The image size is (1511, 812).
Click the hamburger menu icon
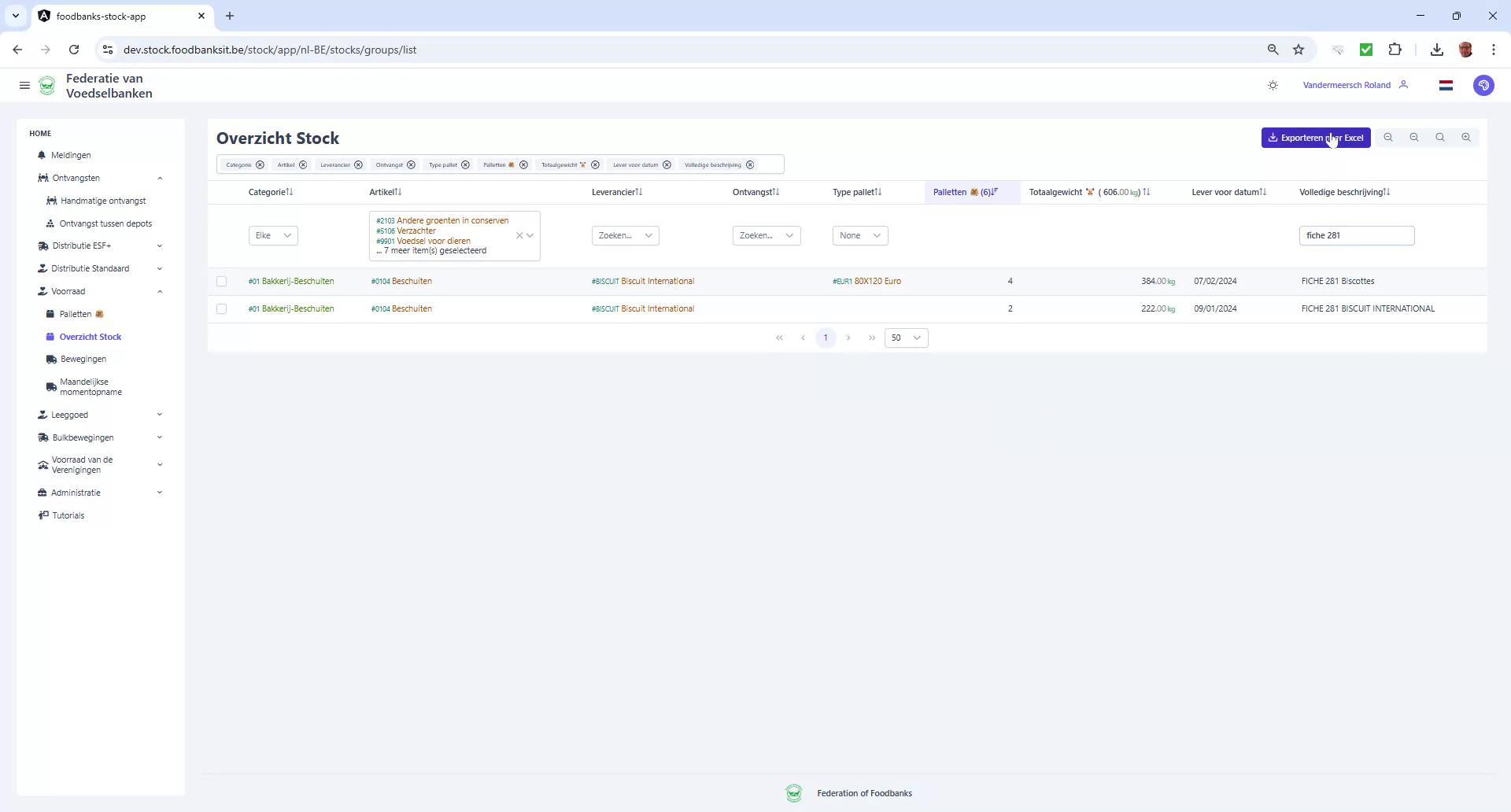(24, 85)
